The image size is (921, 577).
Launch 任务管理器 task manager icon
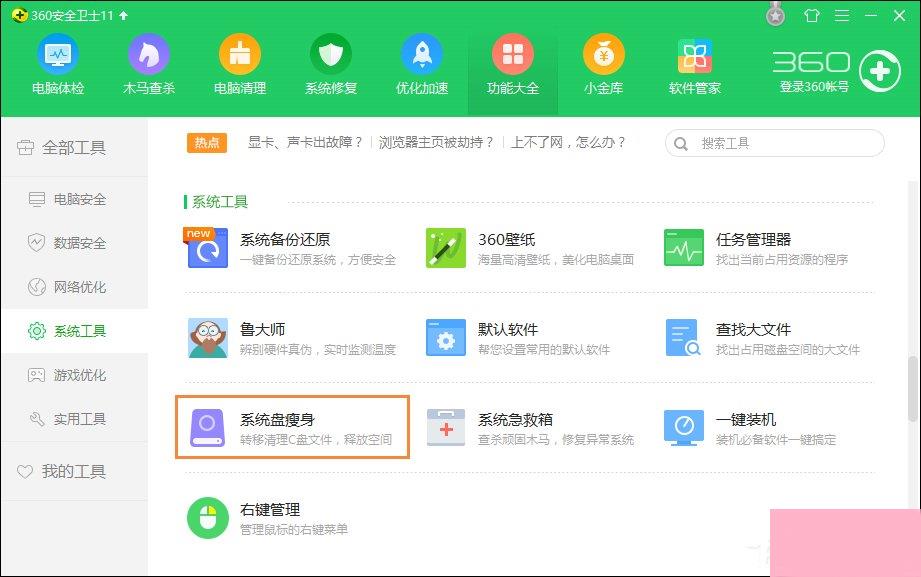(684, 248)
